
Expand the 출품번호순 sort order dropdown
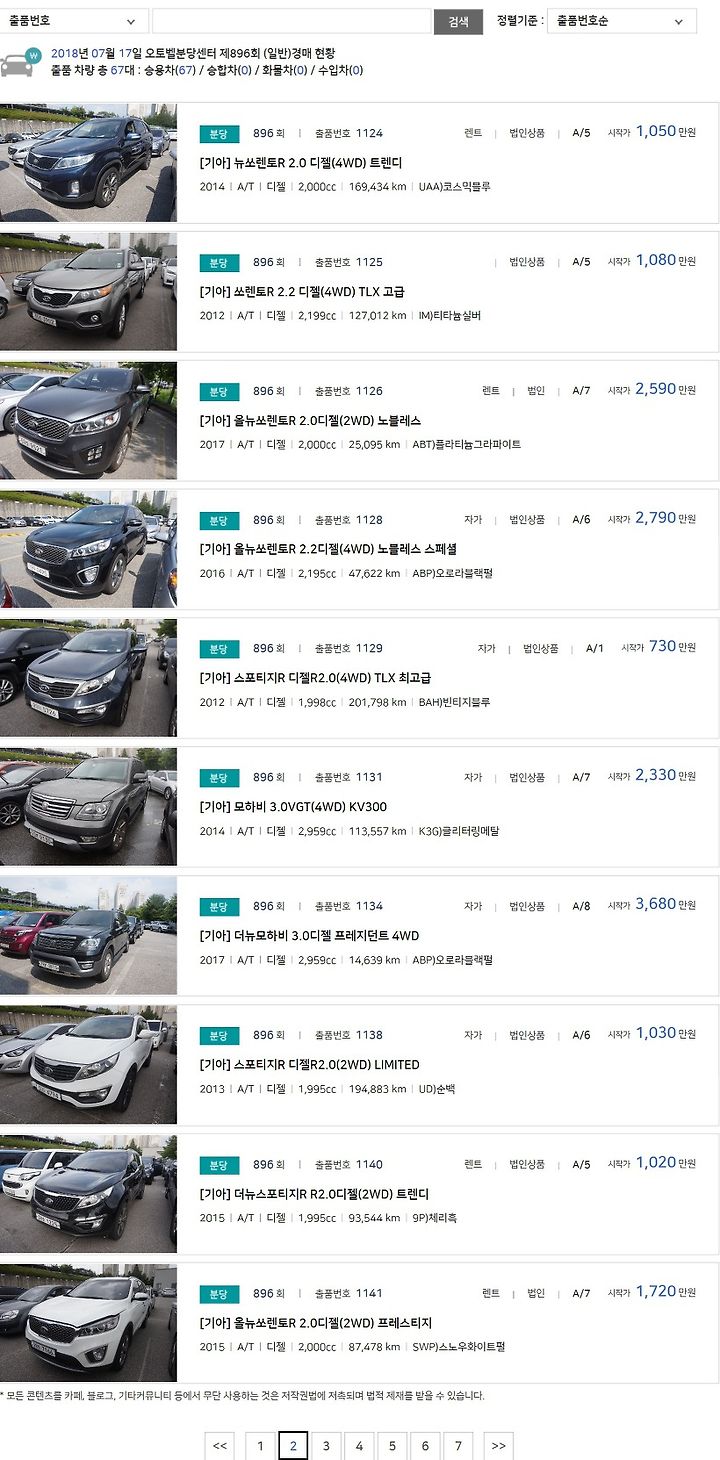point(622,21)
